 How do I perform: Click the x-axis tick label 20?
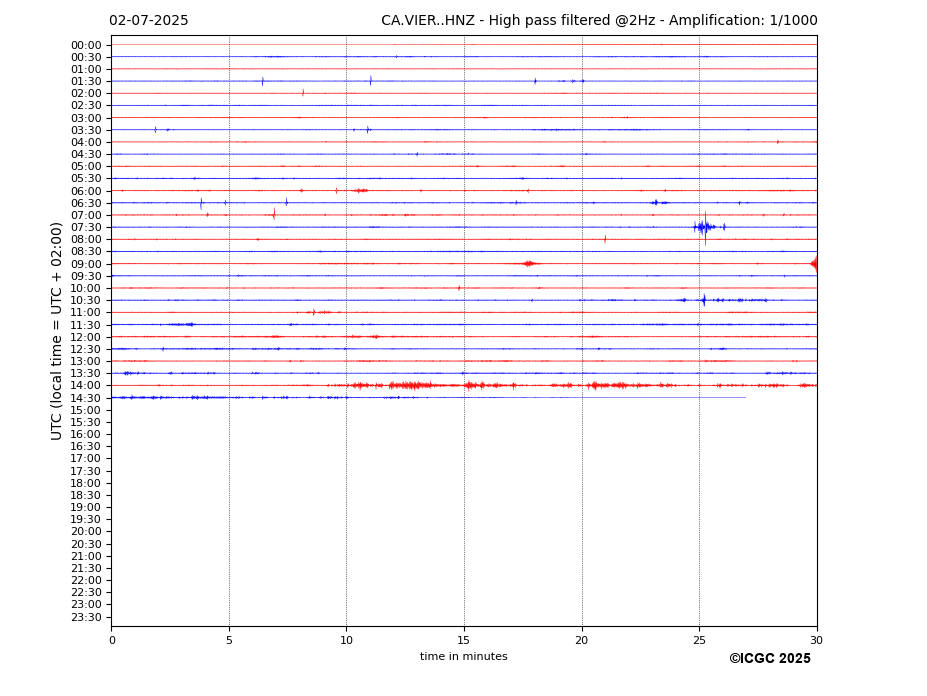[x=582, y=640]
